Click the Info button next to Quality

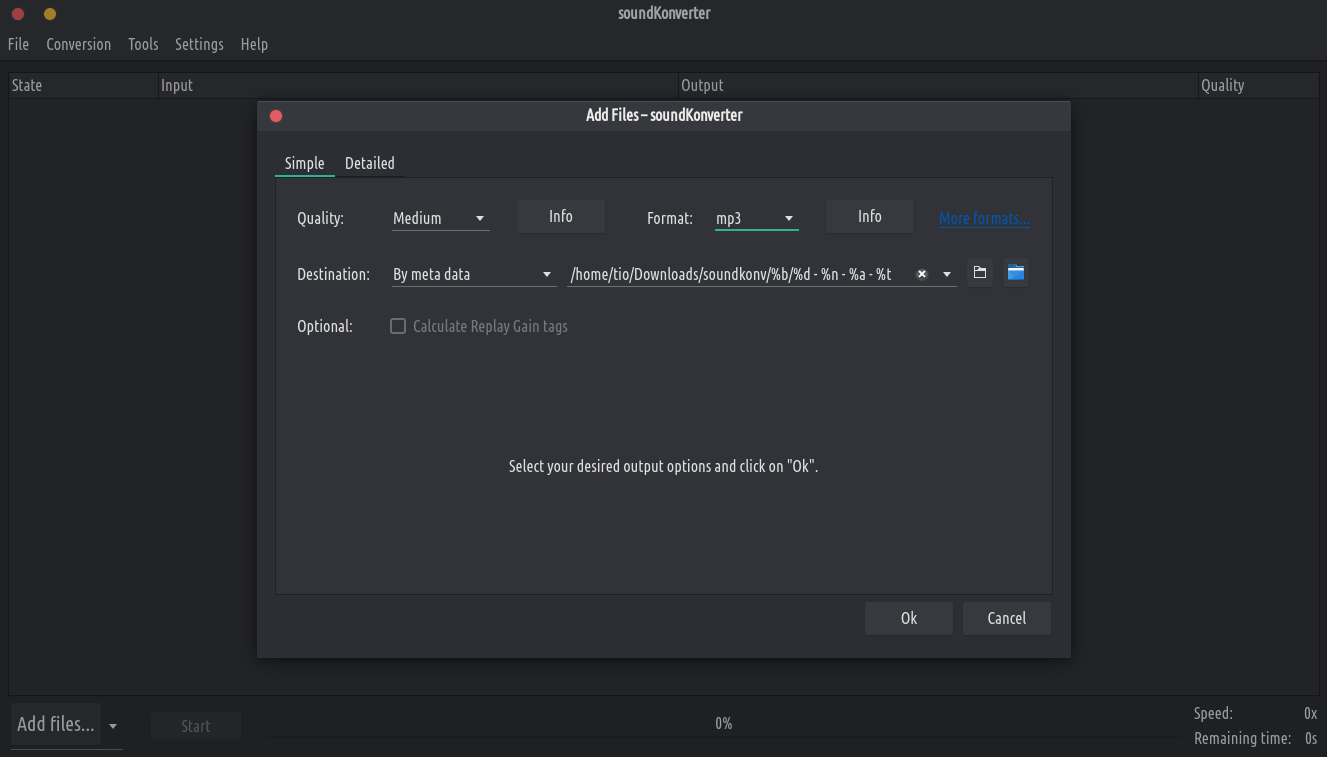(x=561, y=217)
